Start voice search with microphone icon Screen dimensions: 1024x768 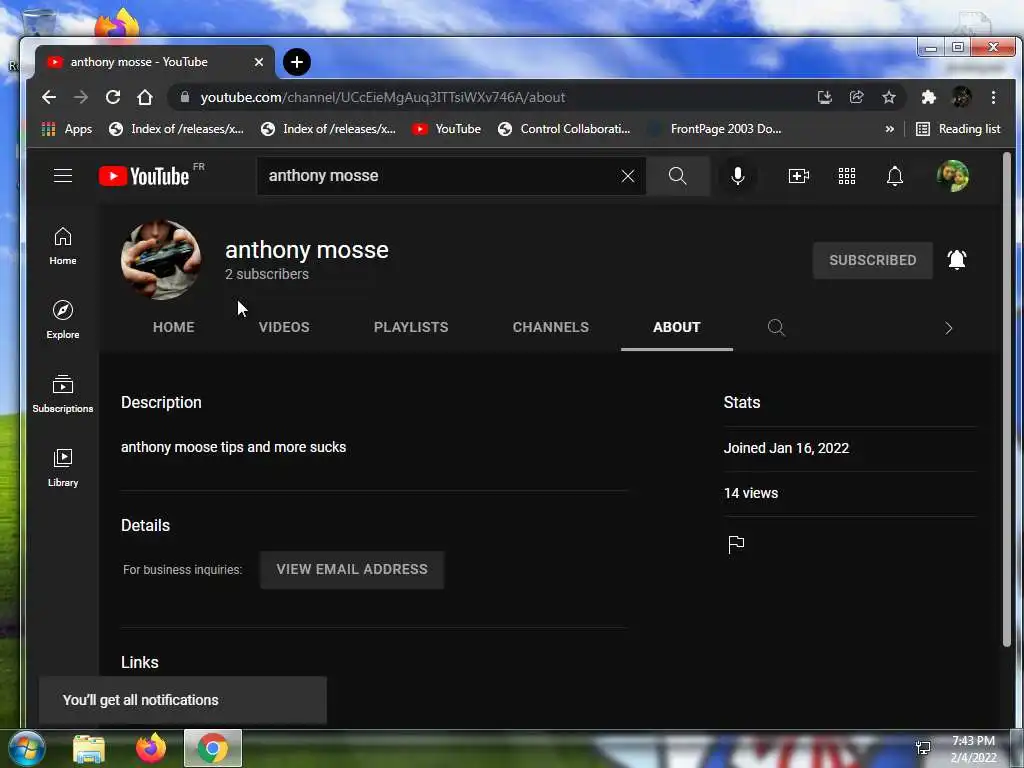[x=737, y=176]
